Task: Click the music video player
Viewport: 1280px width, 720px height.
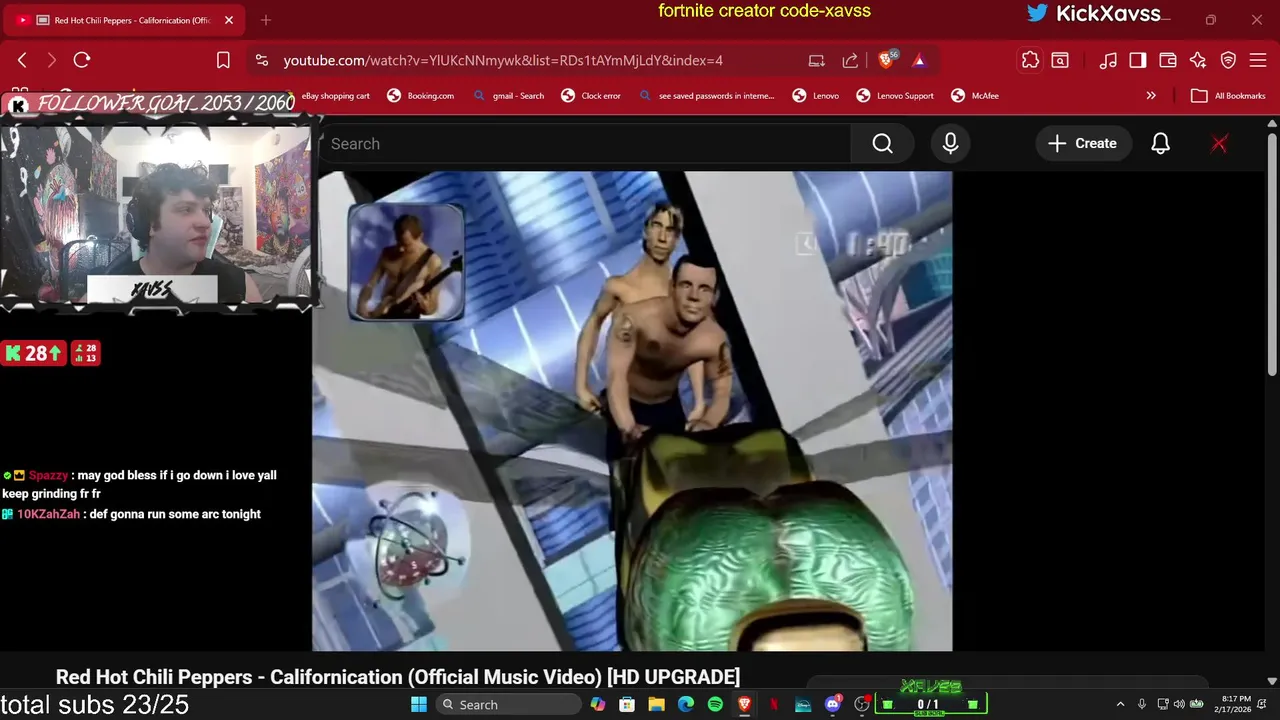Action: [x=632, y=411]
